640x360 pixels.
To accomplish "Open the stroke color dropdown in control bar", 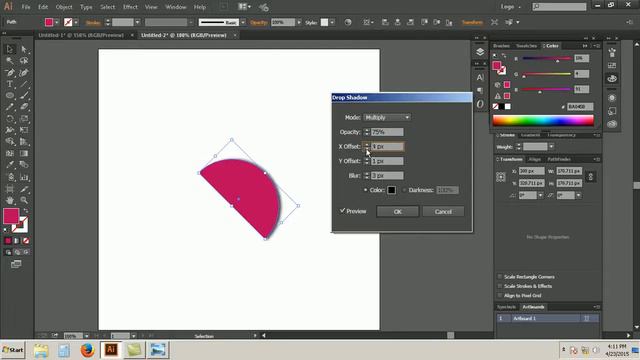I will pyautogui.click(x=76, y=22).
